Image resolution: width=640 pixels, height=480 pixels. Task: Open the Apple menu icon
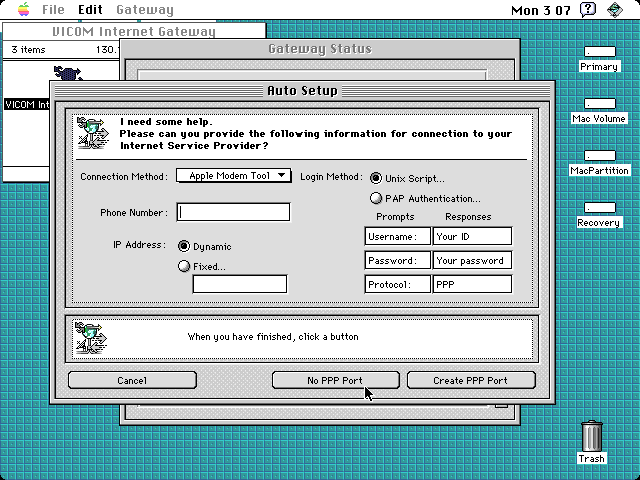coord(24,9)
